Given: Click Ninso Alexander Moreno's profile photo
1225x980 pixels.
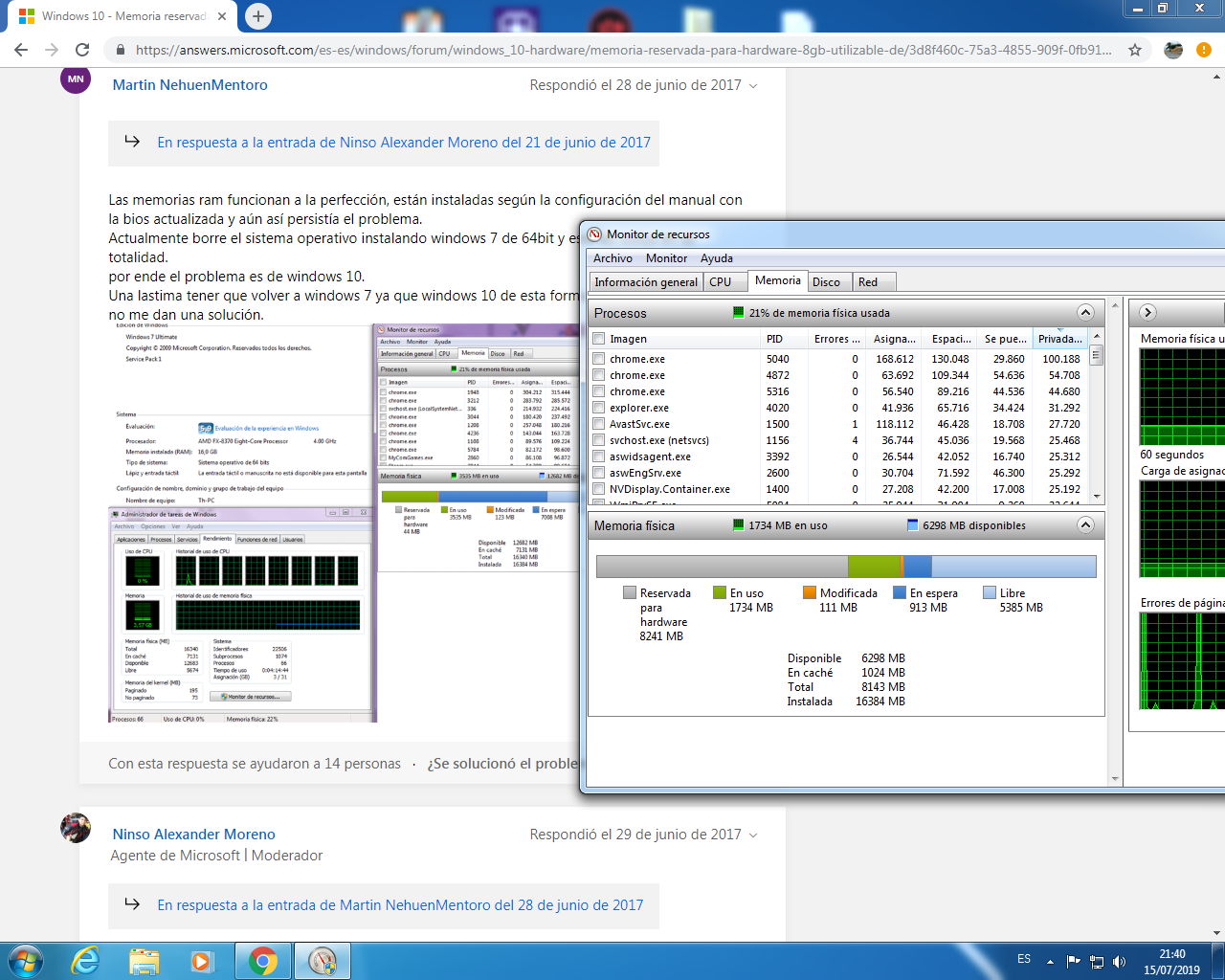Looking at the screenshot, I should 76,828.
